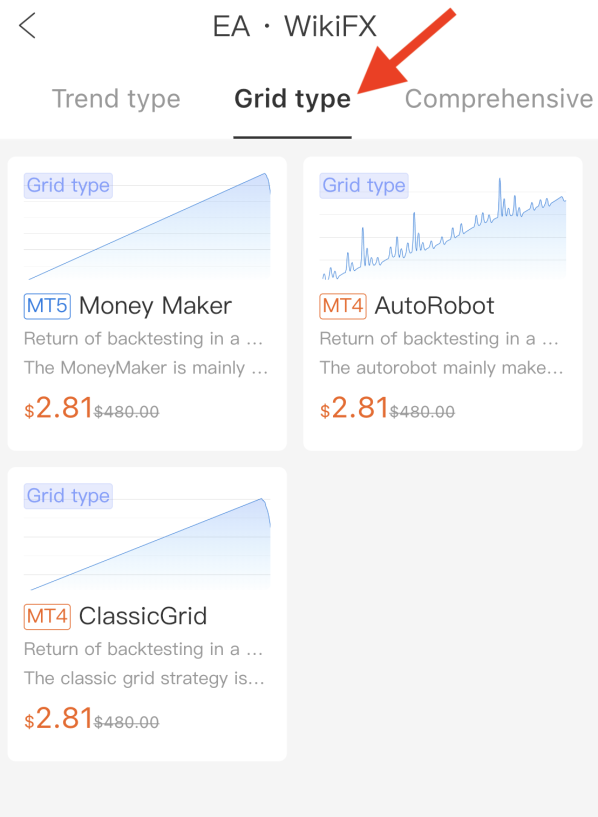
Task: Click the EA · WikiFX page title
Action: coord(294,26)
